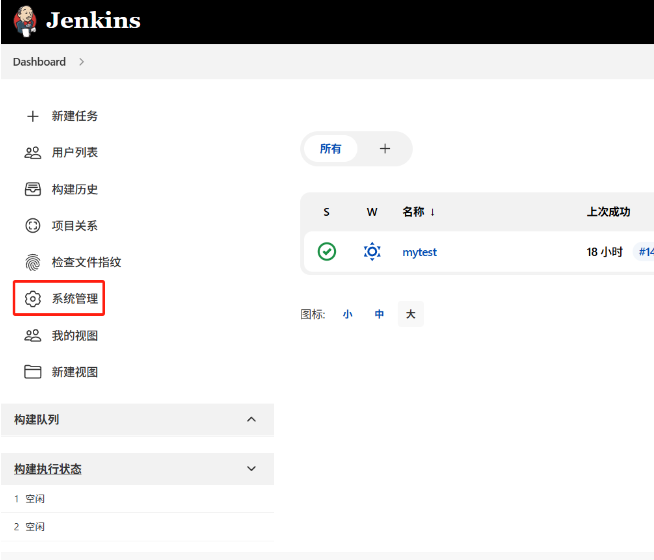
Task: Click the people icon beside 我的视图
Action: point(33,336)
